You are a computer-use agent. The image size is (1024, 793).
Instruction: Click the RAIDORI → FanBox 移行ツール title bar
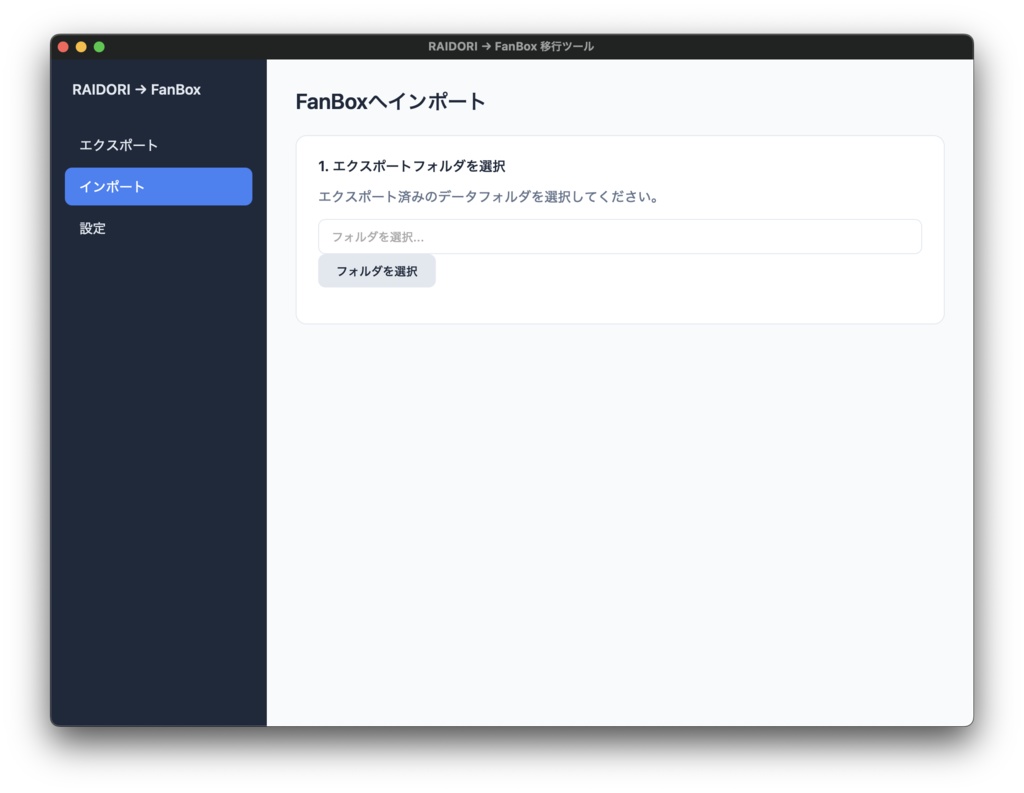(512, 46)
